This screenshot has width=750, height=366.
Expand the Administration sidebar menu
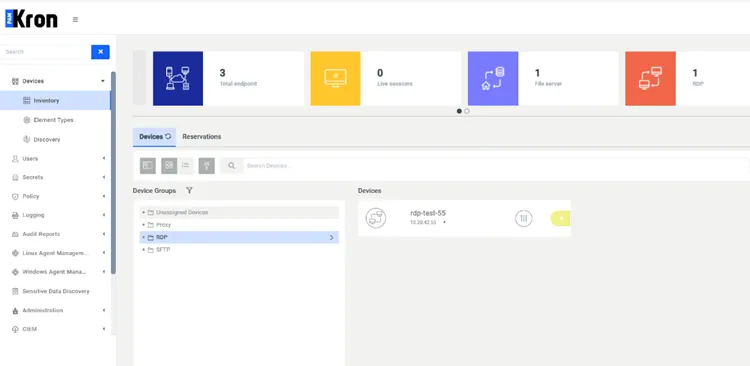tap(55, 310)
